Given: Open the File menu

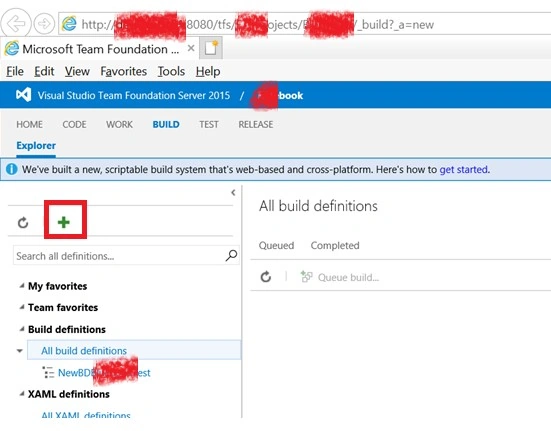Looking at the screenshot, I should click(15, 71).
